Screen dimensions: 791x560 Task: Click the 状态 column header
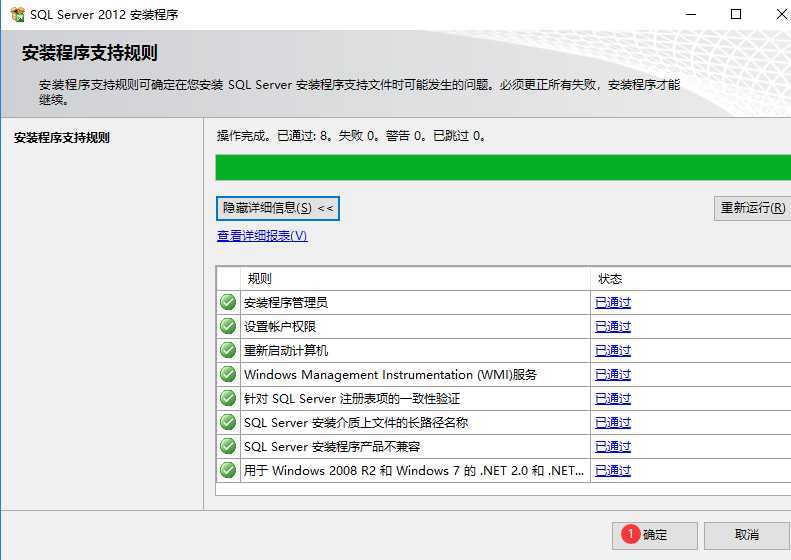click(x=691, y=278)
